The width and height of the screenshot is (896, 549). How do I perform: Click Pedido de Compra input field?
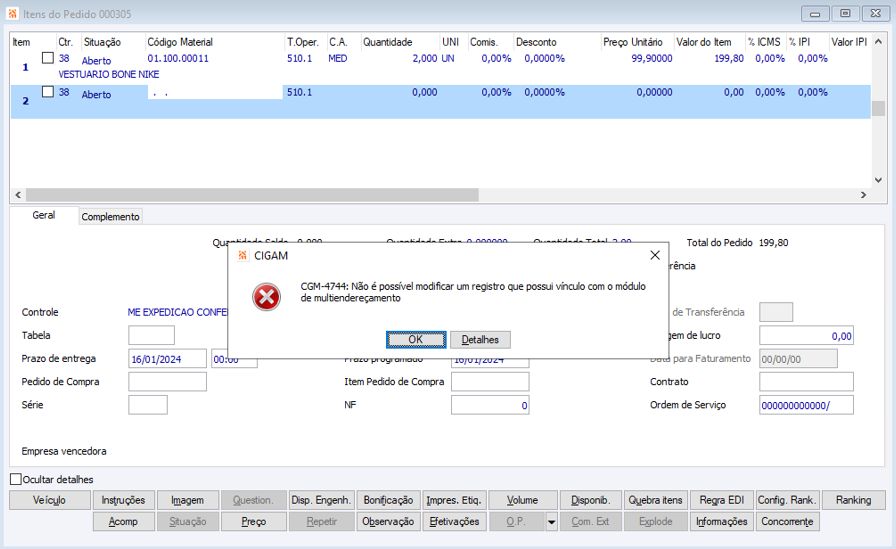click(167, 382)
